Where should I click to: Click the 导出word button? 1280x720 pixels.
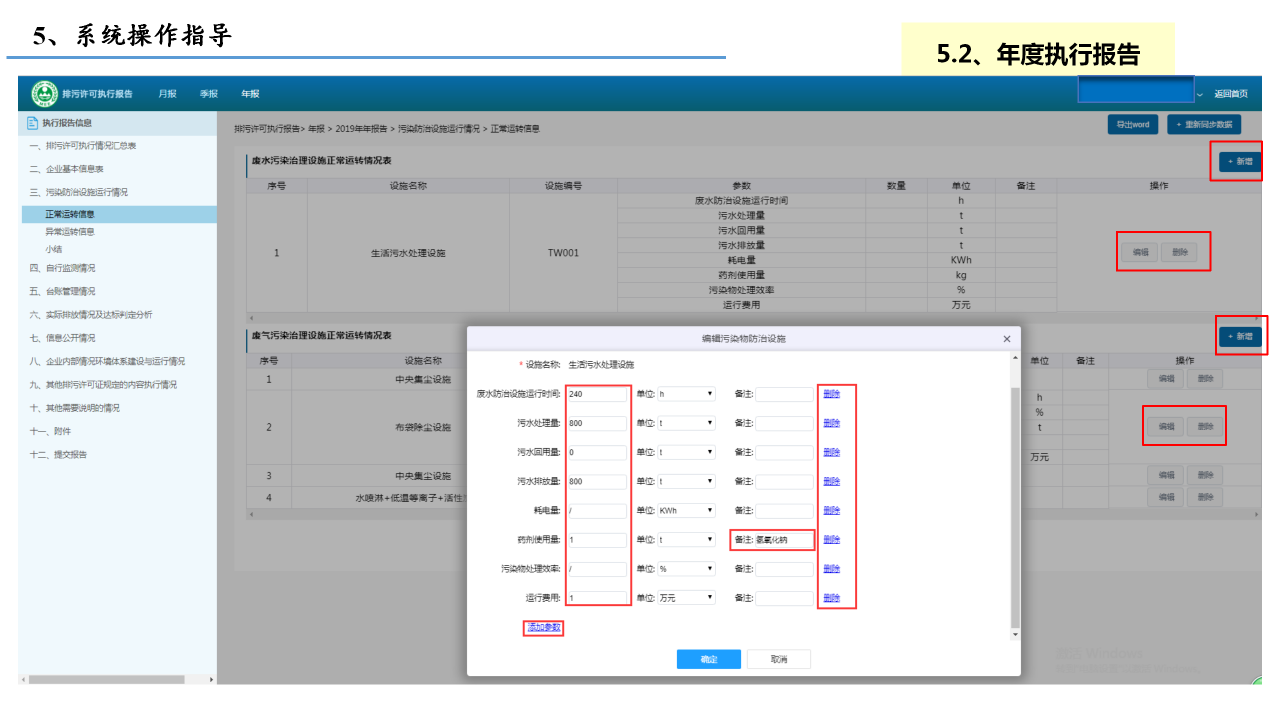click(1132, 125)
